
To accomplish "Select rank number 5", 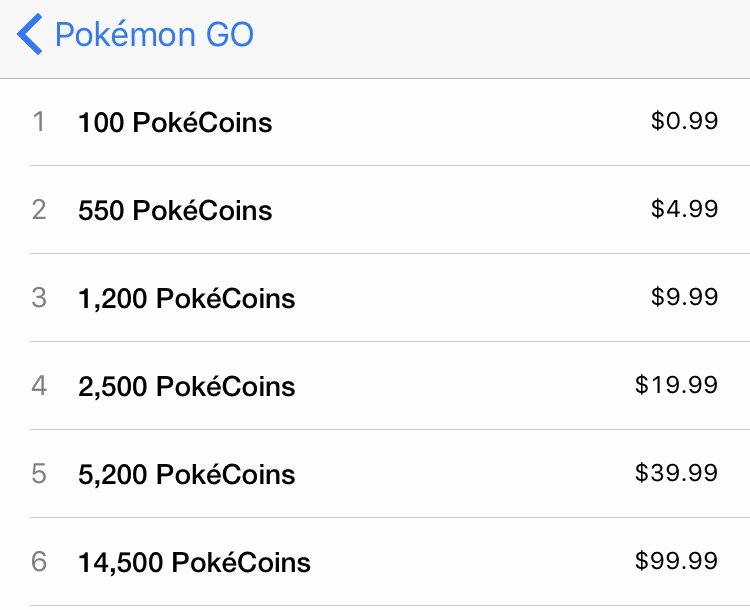I will point(39,474).
